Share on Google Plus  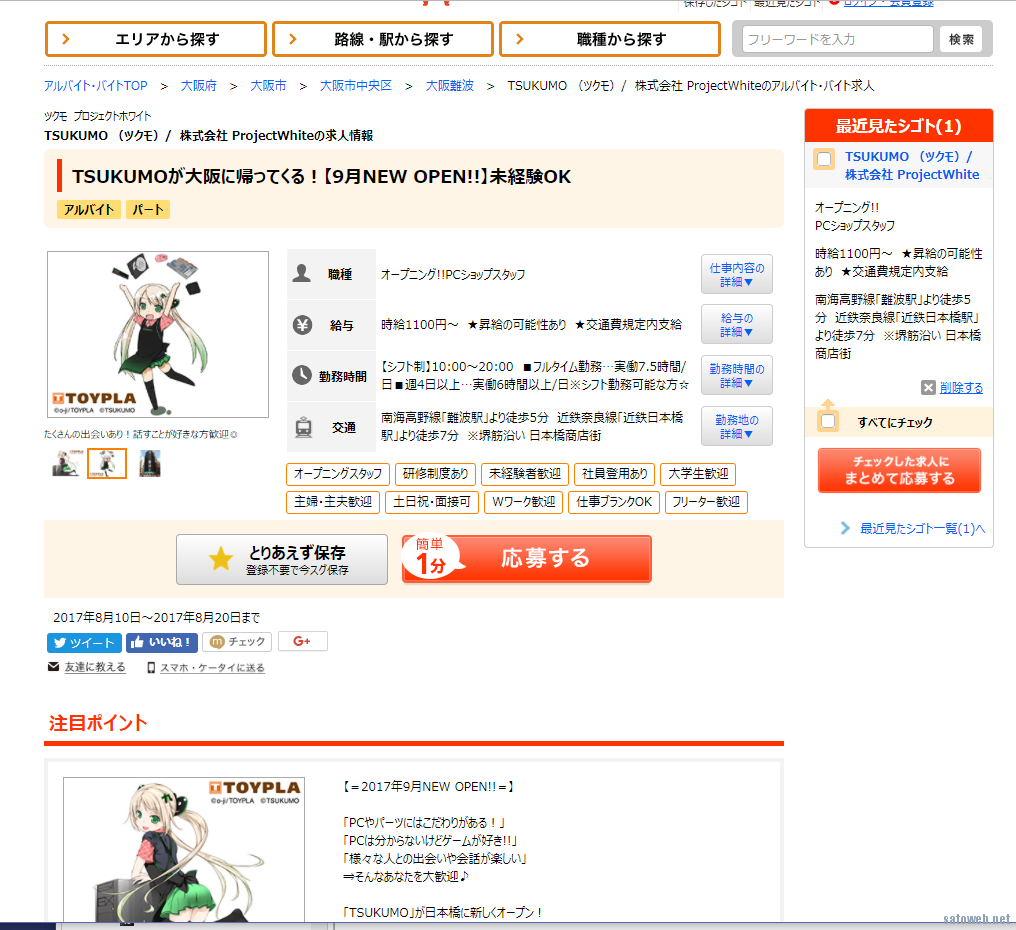[303, 641]
